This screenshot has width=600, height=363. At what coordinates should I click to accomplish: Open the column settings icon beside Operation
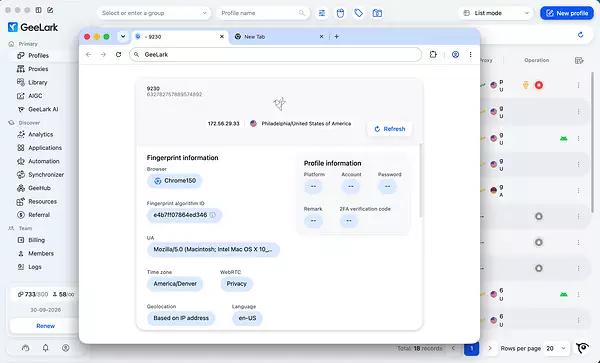(579, 60)
